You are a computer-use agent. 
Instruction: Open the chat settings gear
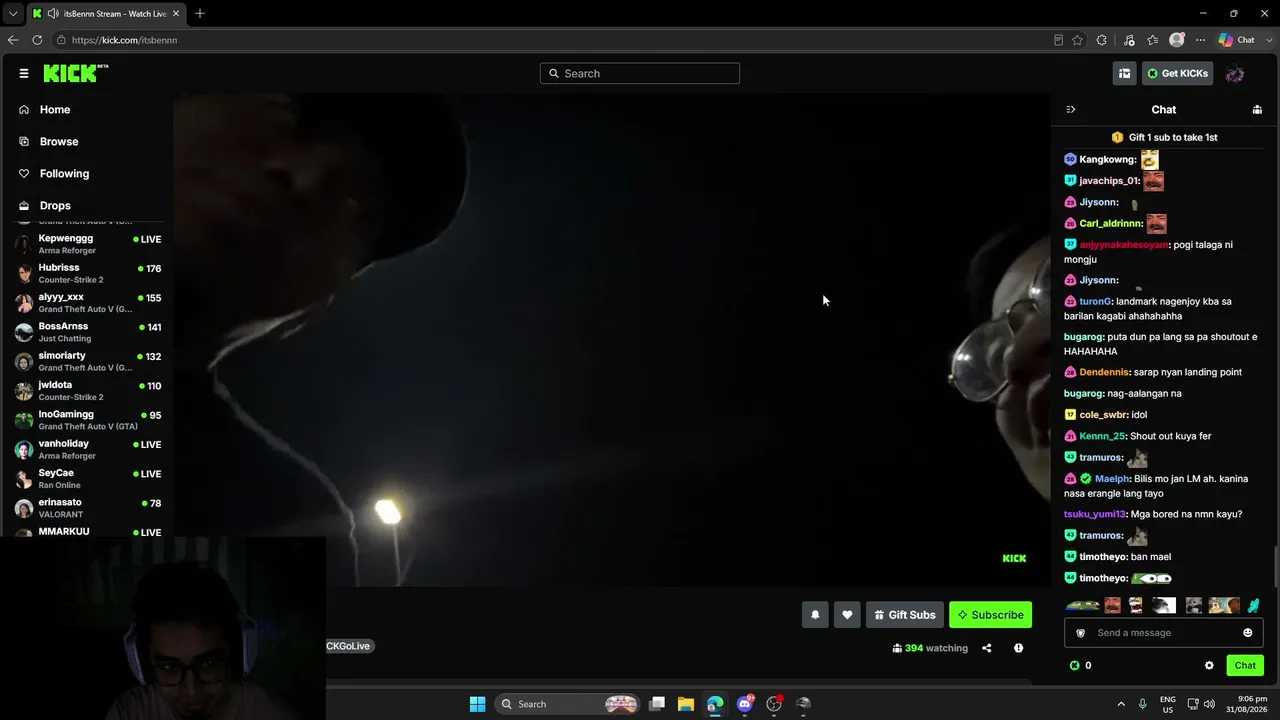coord(1209,665)
